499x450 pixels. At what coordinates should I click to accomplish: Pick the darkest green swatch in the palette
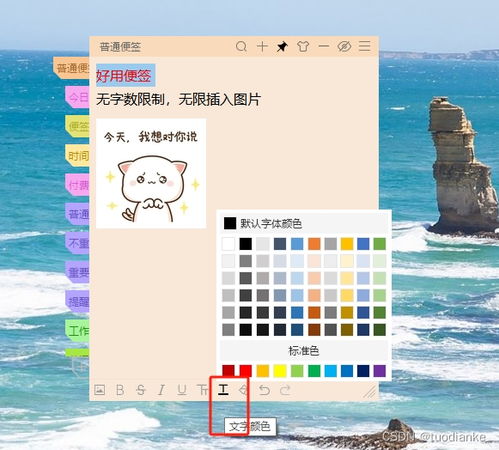[x=380, y=330]
